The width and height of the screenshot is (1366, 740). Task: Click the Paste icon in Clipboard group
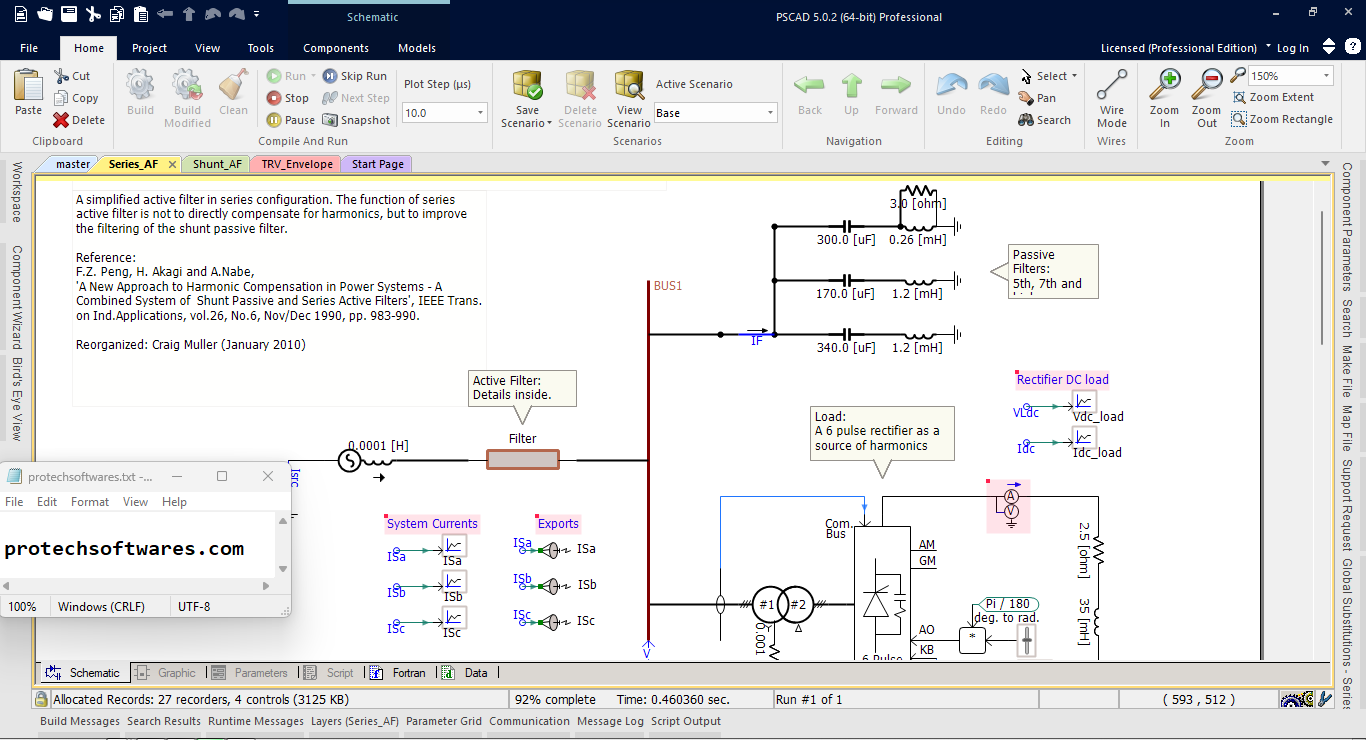point(28,84)
